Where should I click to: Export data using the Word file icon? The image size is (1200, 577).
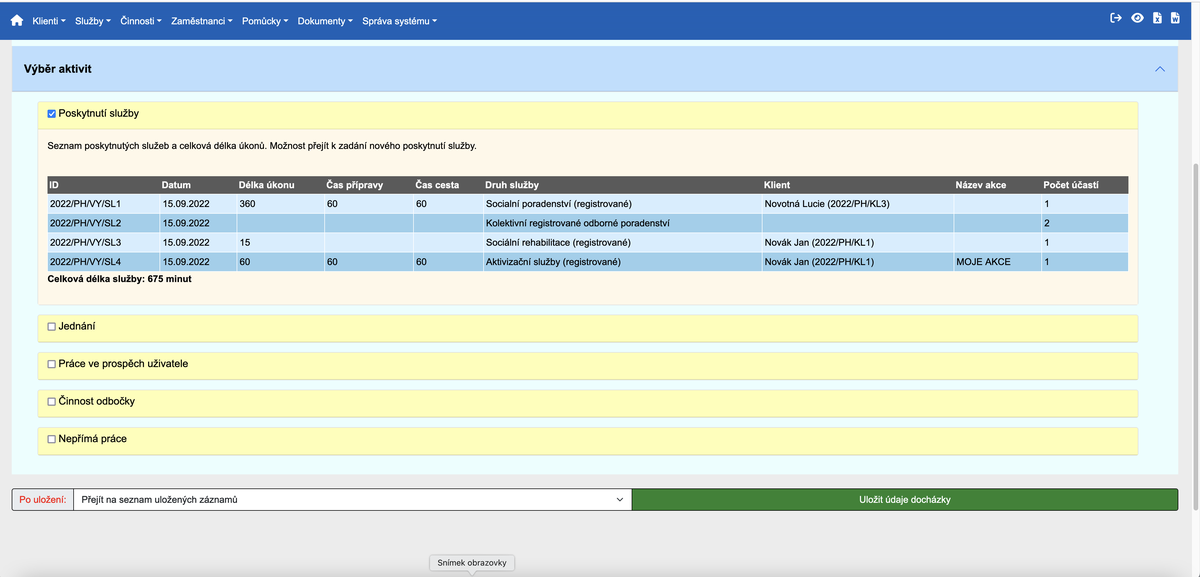coord(1176,17)
